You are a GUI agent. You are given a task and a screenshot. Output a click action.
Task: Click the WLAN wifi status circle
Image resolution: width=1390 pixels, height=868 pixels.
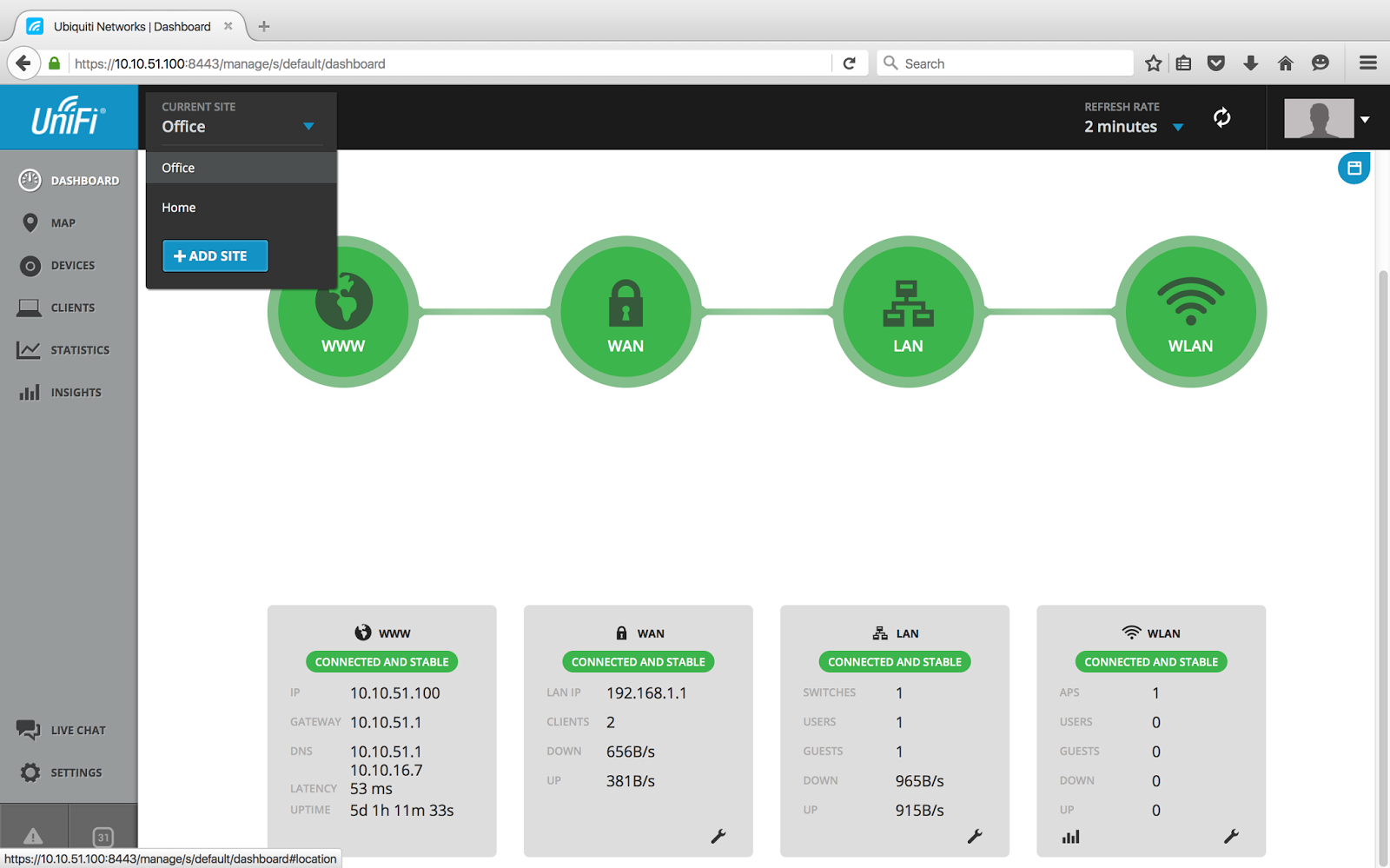tap(1190, 311)
